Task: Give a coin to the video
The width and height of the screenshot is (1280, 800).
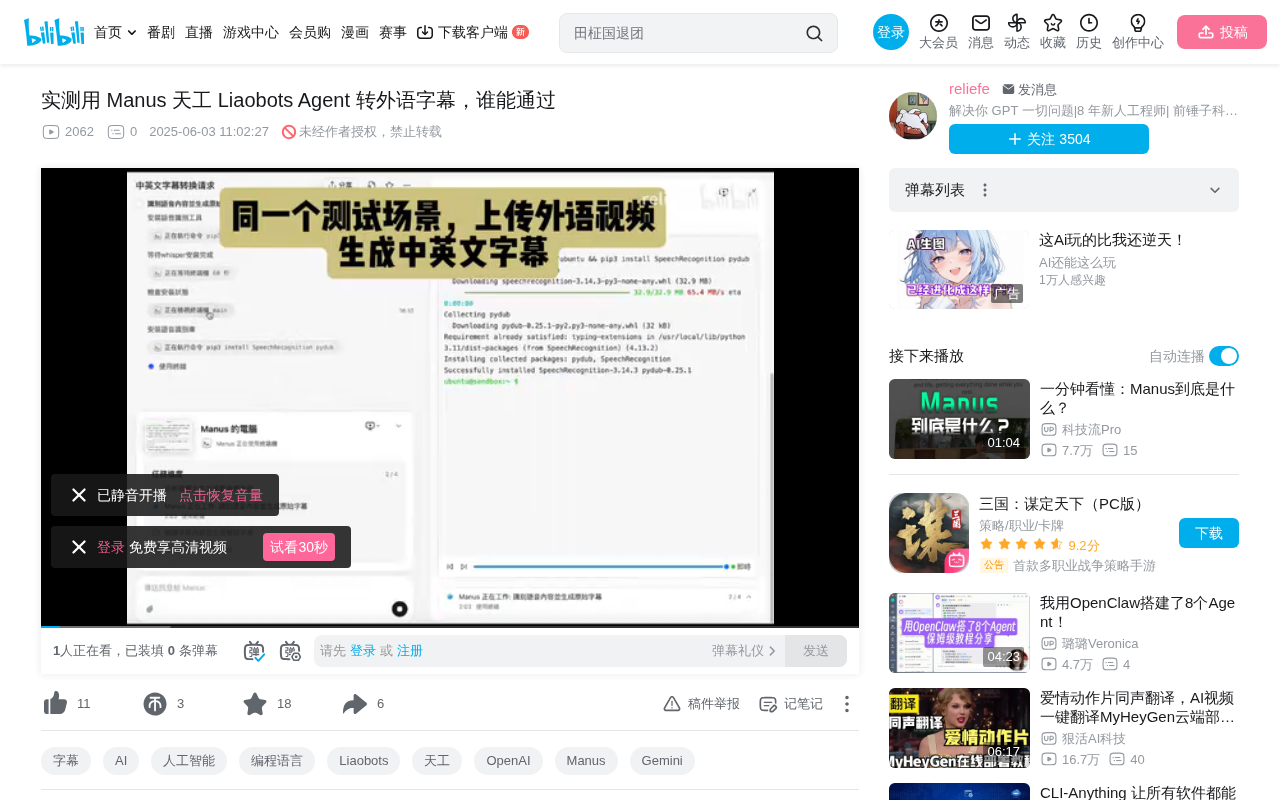Action: point(155,704)
